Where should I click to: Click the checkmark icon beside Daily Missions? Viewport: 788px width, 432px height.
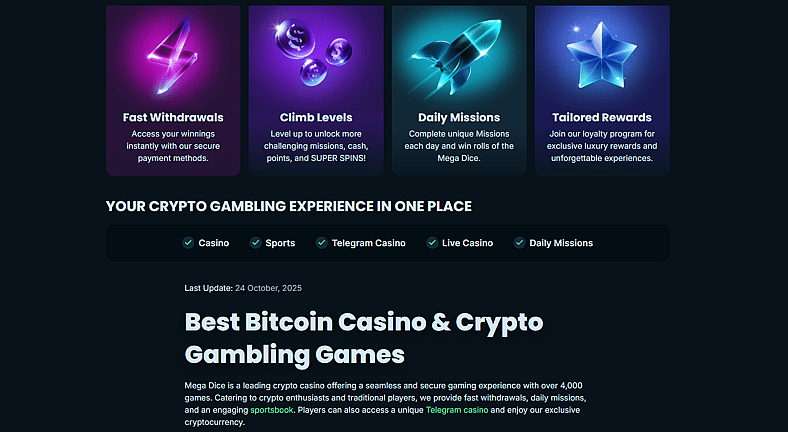(x=519, y=243)
